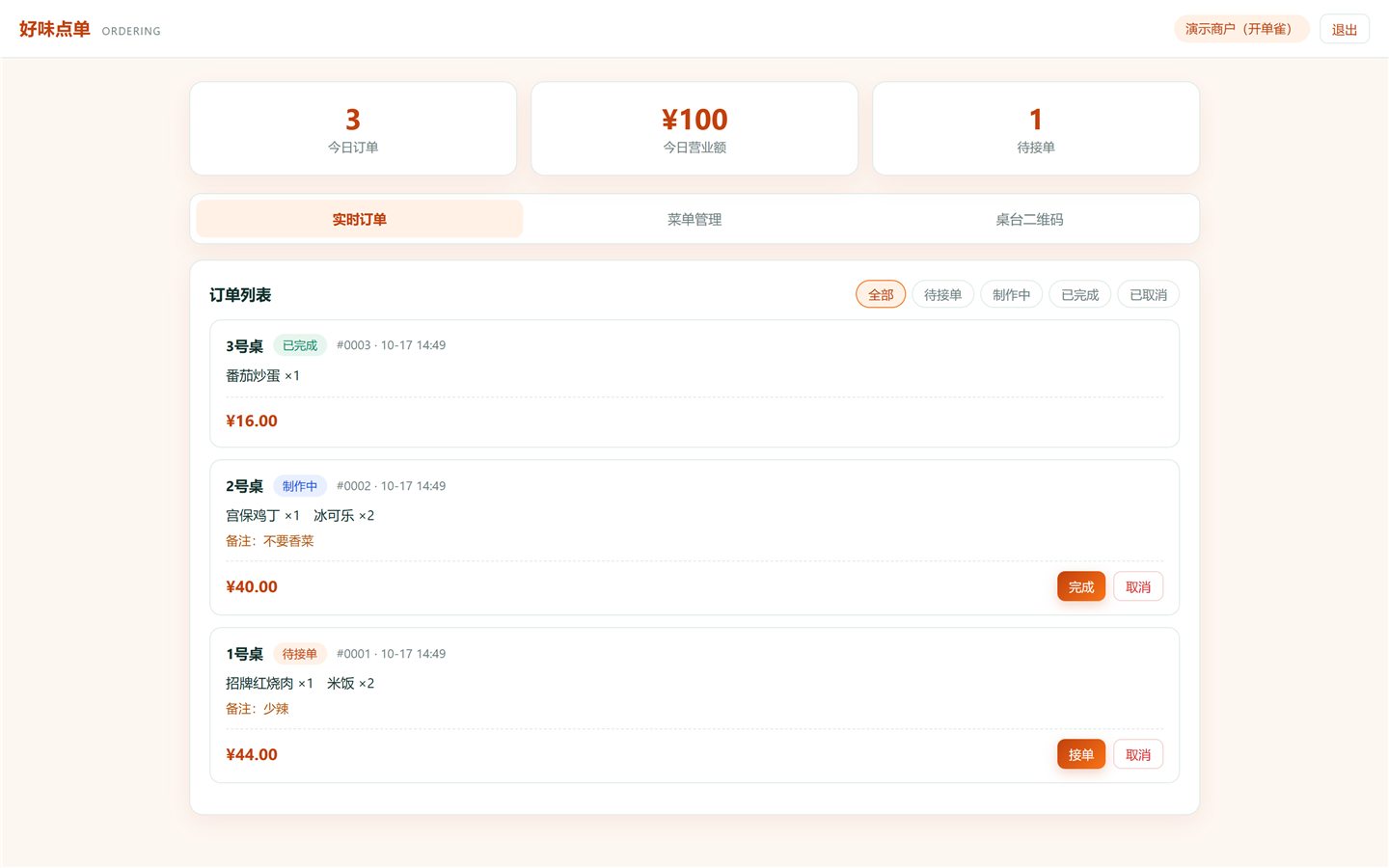Click the 番茄炒蛋 ×1 item line

pyautogui.click(x=262, y=375)
